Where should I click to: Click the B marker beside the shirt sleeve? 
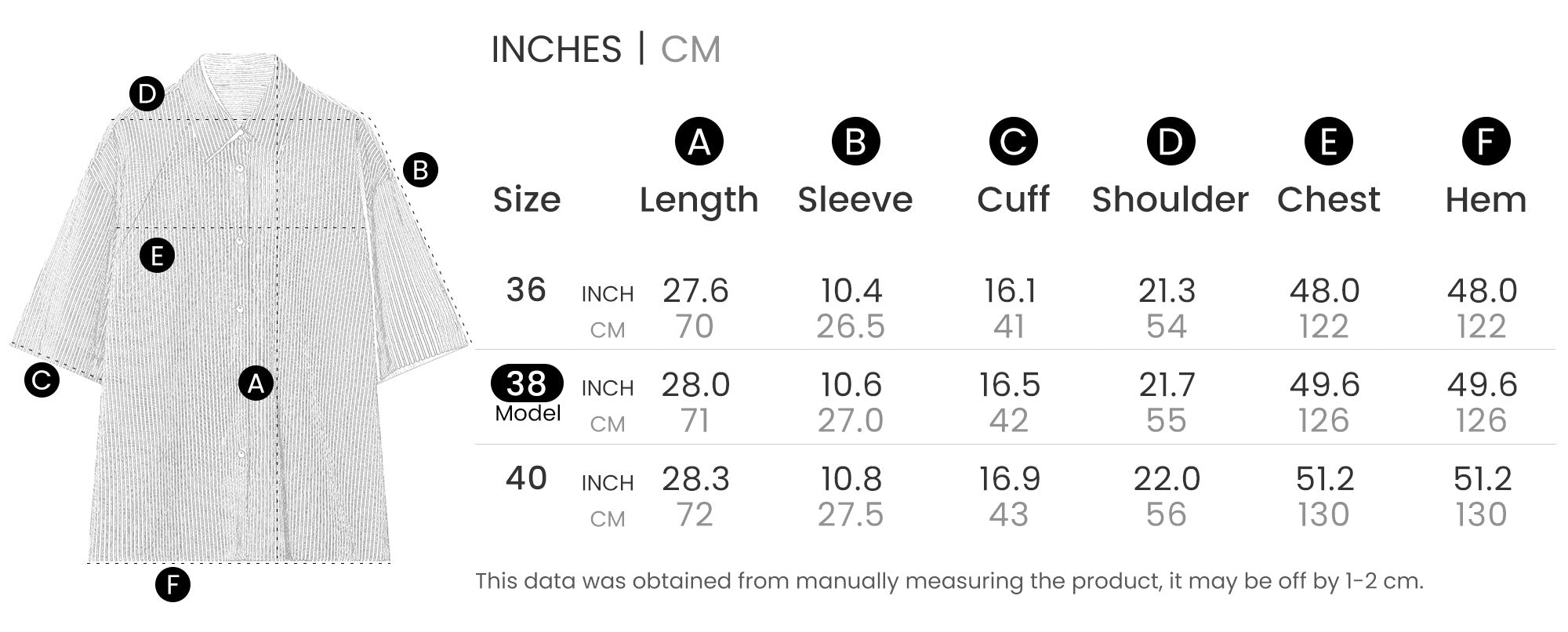[420, 170]
